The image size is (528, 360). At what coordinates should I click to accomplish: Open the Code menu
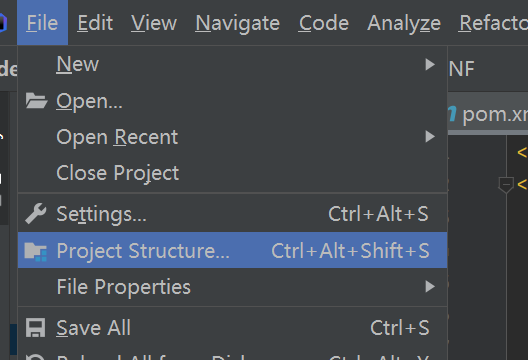click(x=324, y=23)
